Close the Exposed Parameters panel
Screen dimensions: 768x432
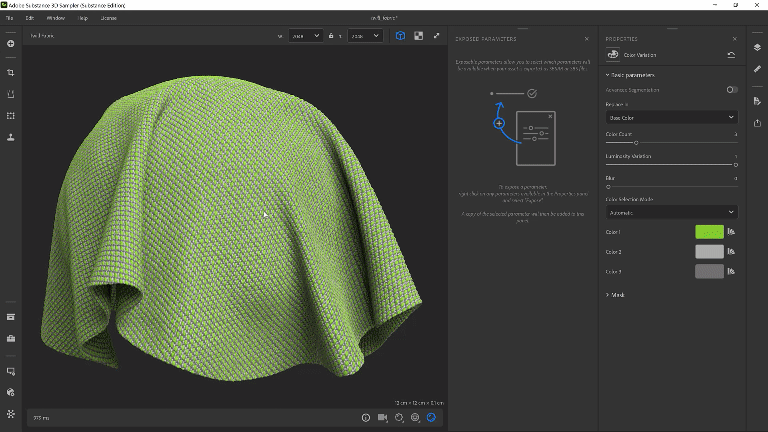pyautogui.click(x=587, y=39)
